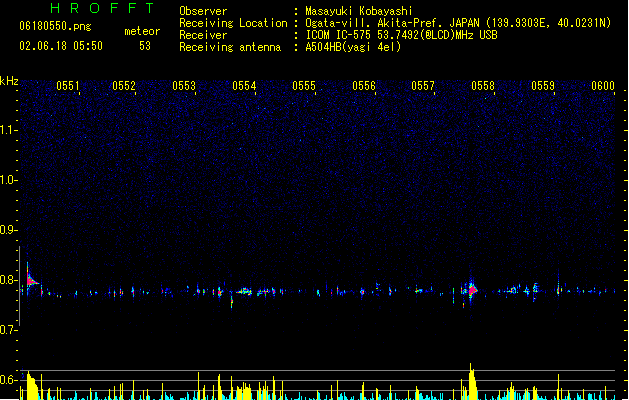Click the 0552 time marker
This screenshot has width=629, height=400.
[124, 86]
